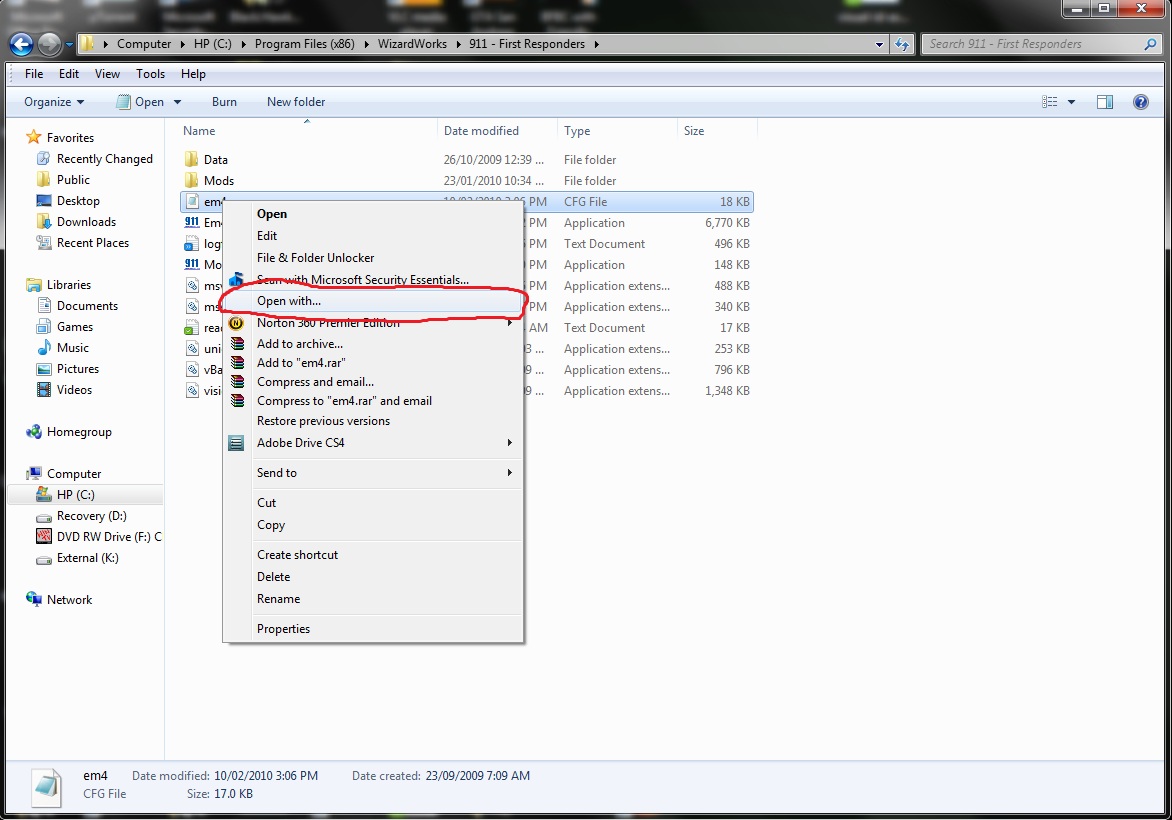Image resolution: width=1172 pixels, height=820 pixels.
Task: Open Recovery (D:) drive
Action: pyautogui.click(x=91, y=516)
